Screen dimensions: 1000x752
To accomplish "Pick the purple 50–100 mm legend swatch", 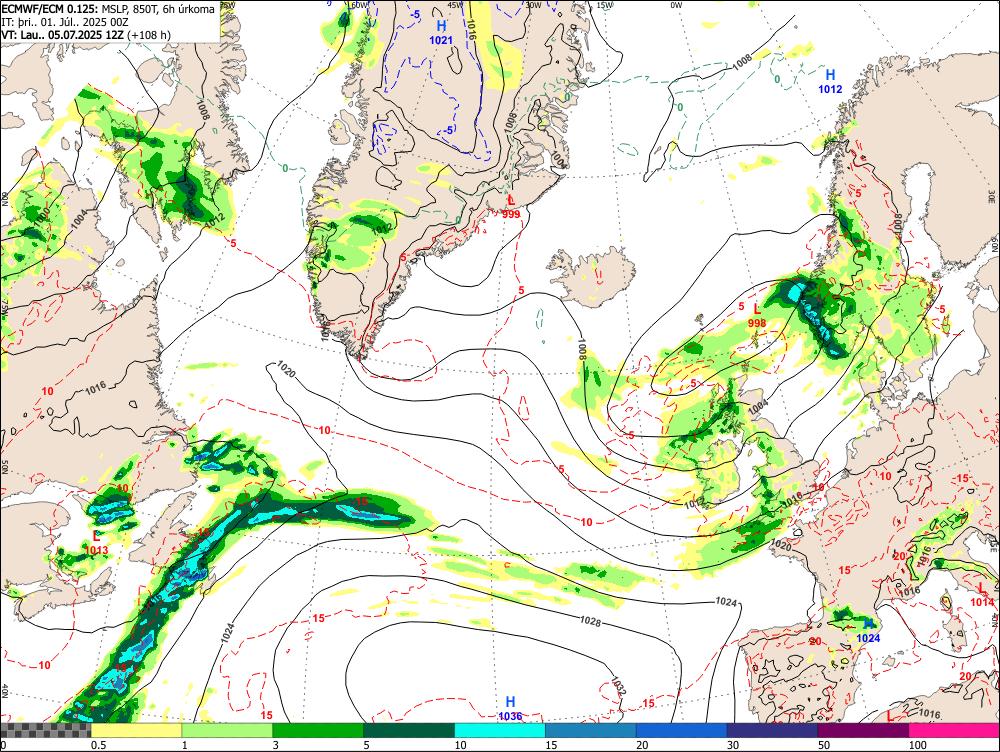I will [864, 730].
